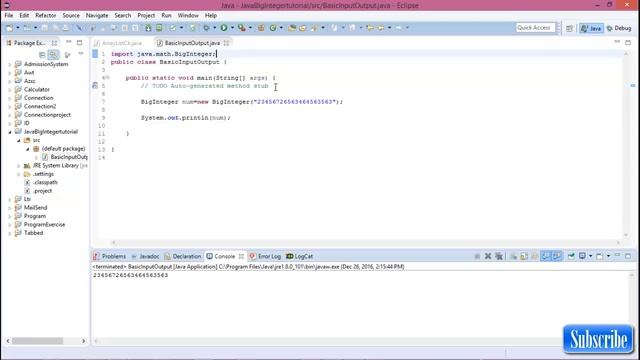The image size is (640, 360).
Task: Click the New Java Class green icon
Action: [x=273, y=28]
